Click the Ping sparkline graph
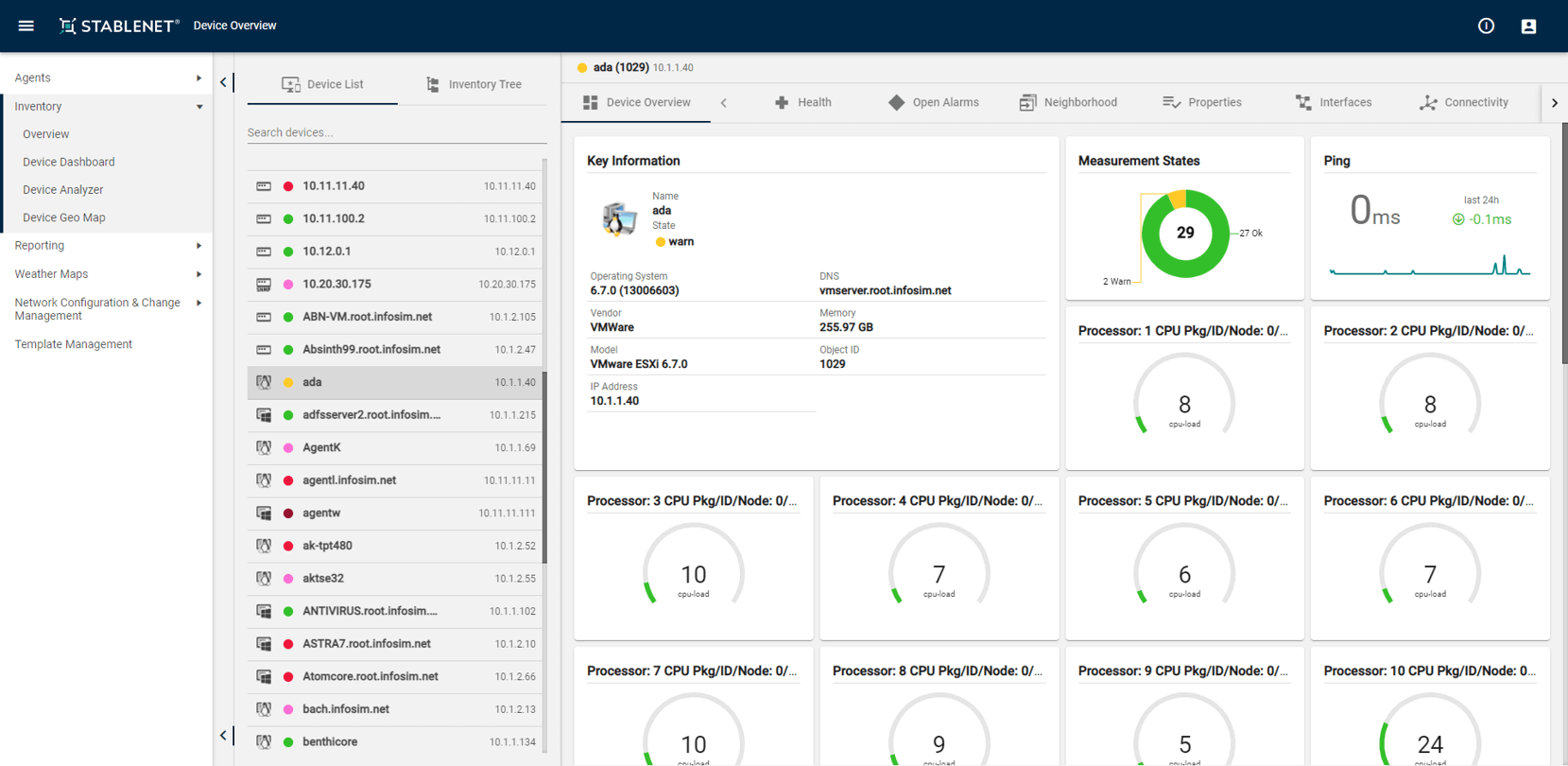This screenshot has height=766, width=1568. pyautogui.click(x=1429, y=266)
